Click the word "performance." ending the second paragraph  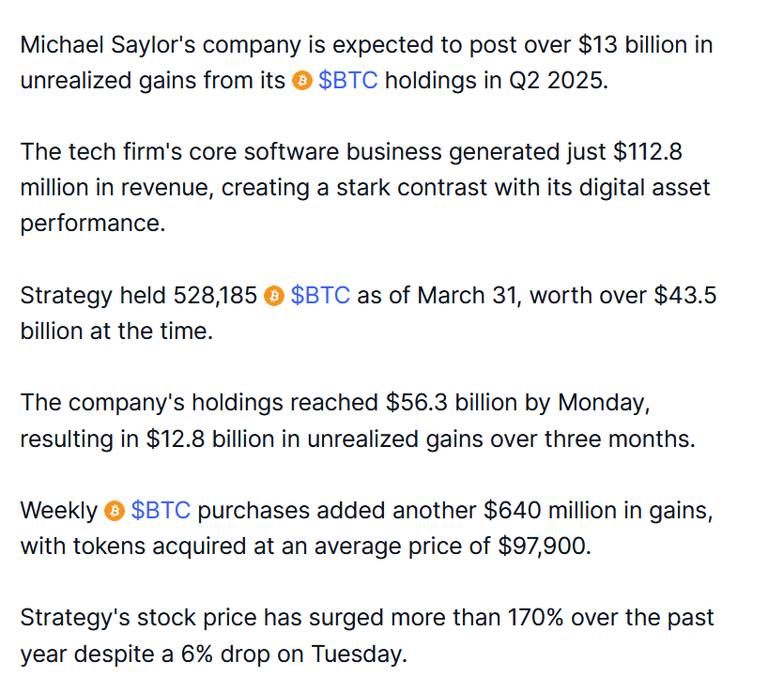click(93, 224)
